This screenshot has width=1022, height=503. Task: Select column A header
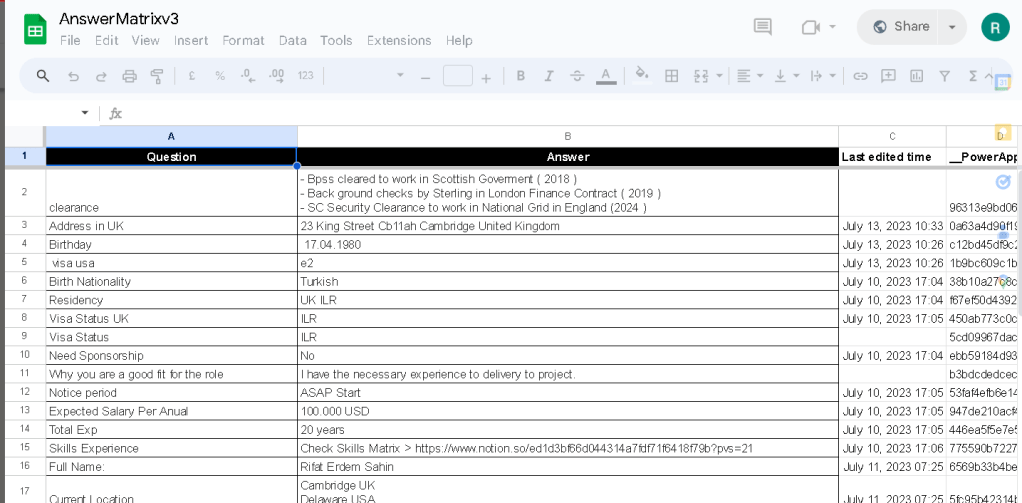pos(171,136)
